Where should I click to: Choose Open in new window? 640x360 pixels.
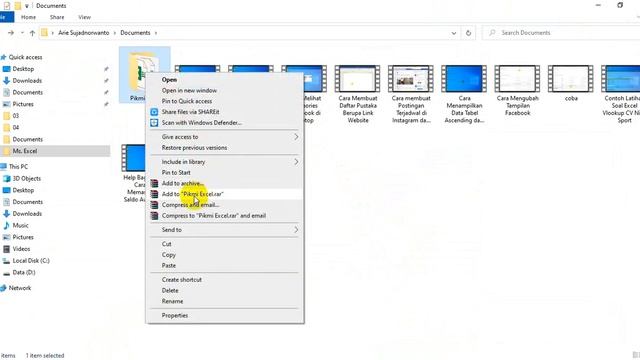tap(189, 90)
